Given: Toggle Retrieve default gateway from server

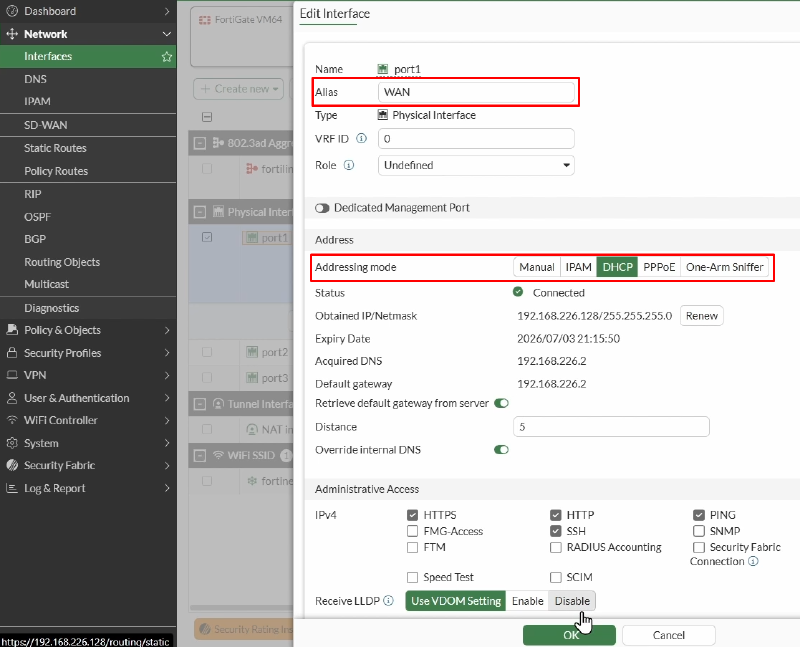Looking at the screenshot, I should click(x=502, y=403).
